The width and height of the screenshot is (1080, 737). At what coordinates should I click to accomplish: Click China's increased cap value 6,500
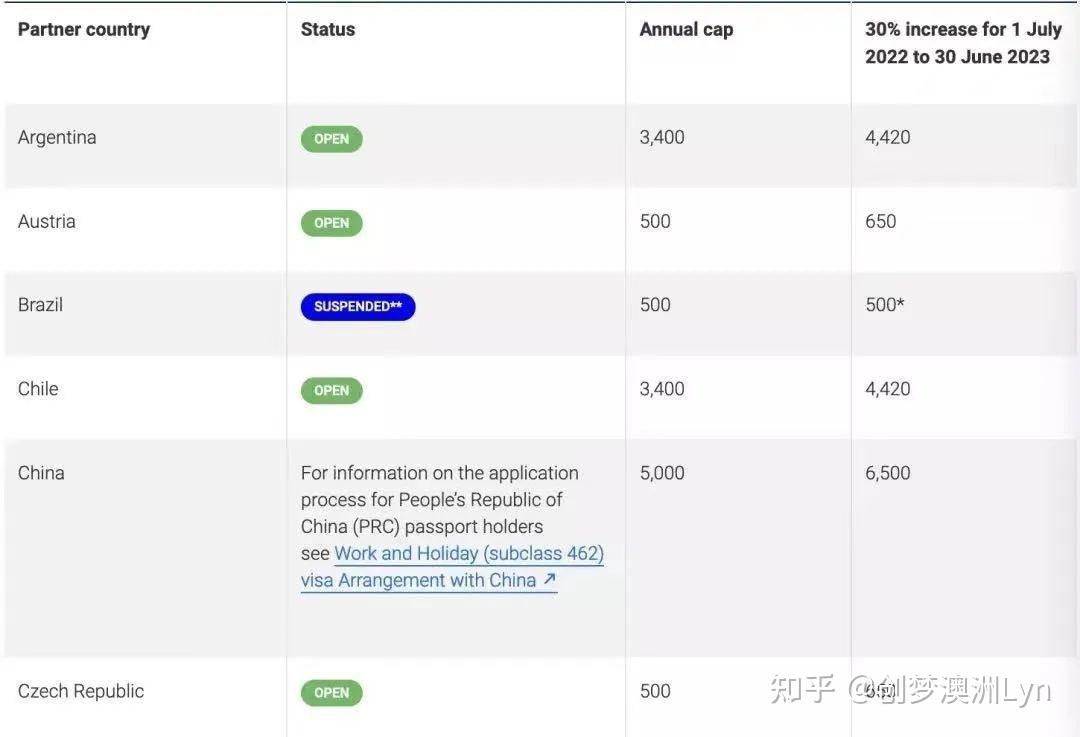pos(887,473)
